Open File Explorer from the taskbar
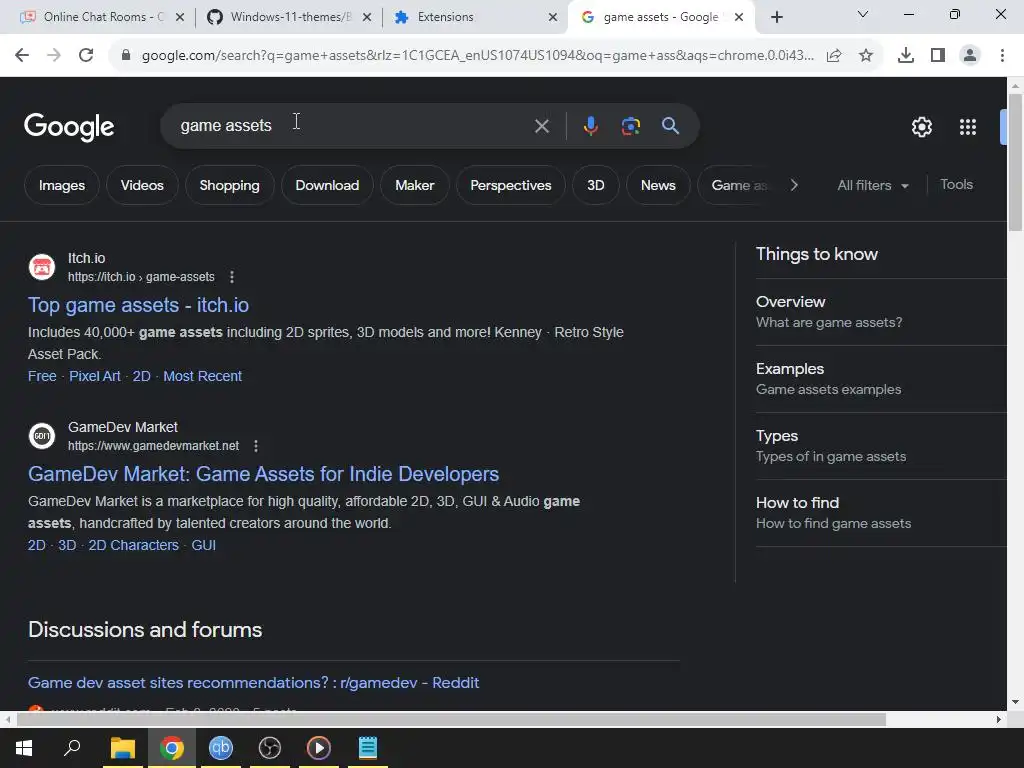 [x=123, y=748]
